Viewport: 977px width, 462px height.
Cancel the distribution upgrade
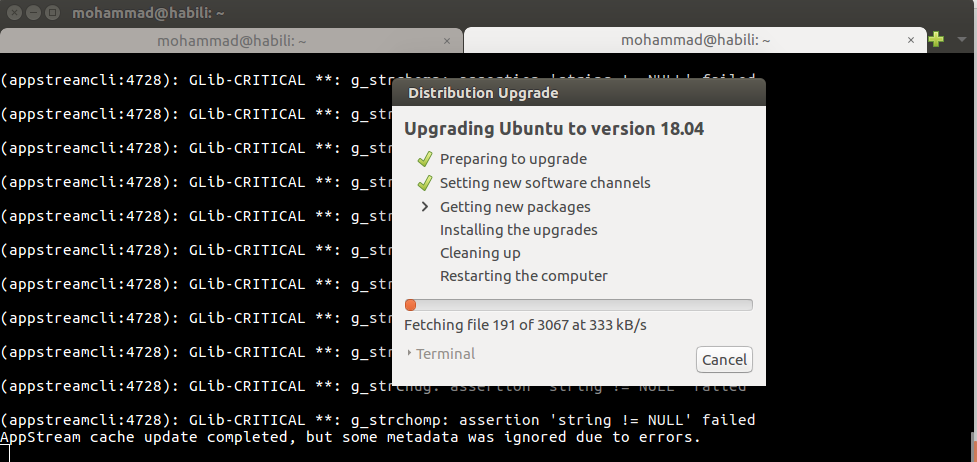point(724,360)
